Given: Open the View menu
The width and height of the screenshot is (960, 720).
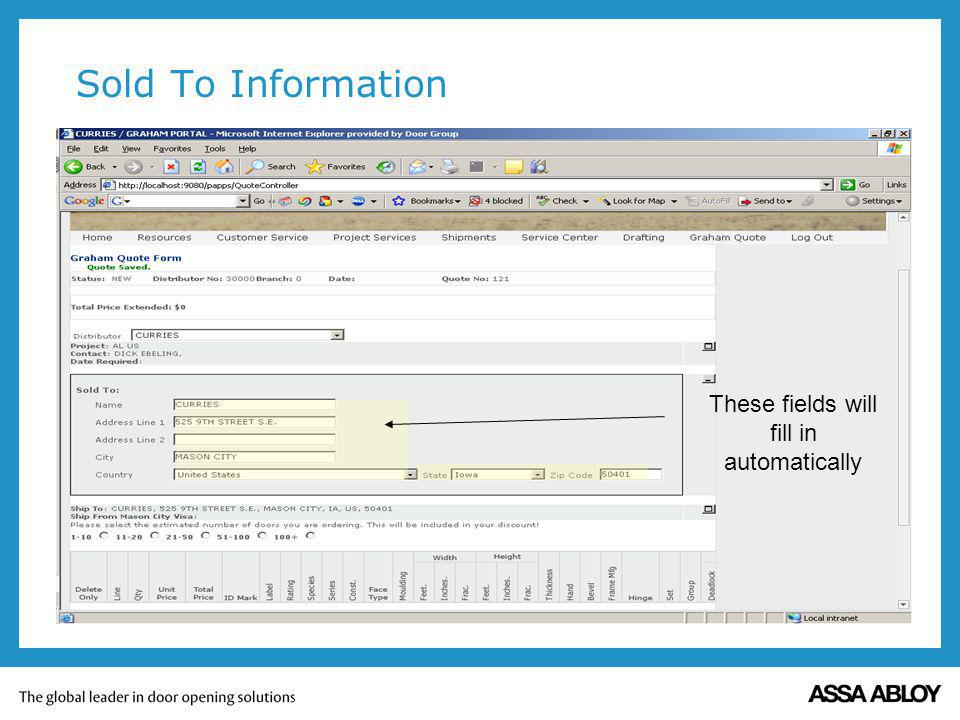Looking at the screenshot, I should pyautogui.click(x=131, y=149).
